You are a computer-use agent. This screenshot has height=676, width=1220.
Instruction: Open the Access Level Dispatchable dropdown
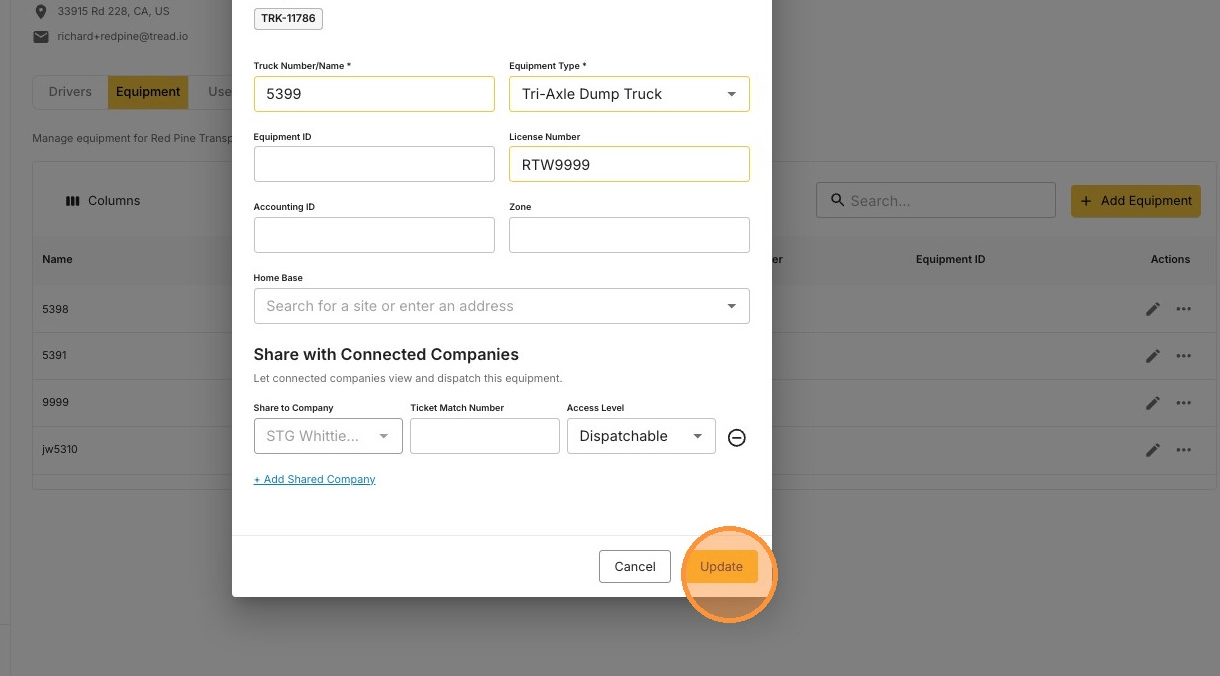641,436
